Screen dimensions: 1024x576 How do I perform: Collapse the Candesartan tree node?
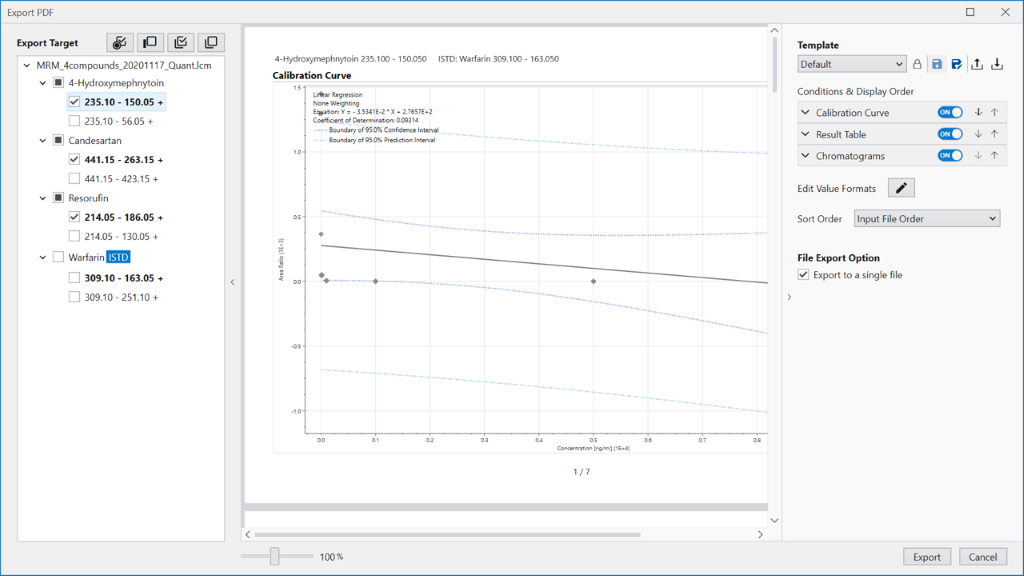pos(43,141)
